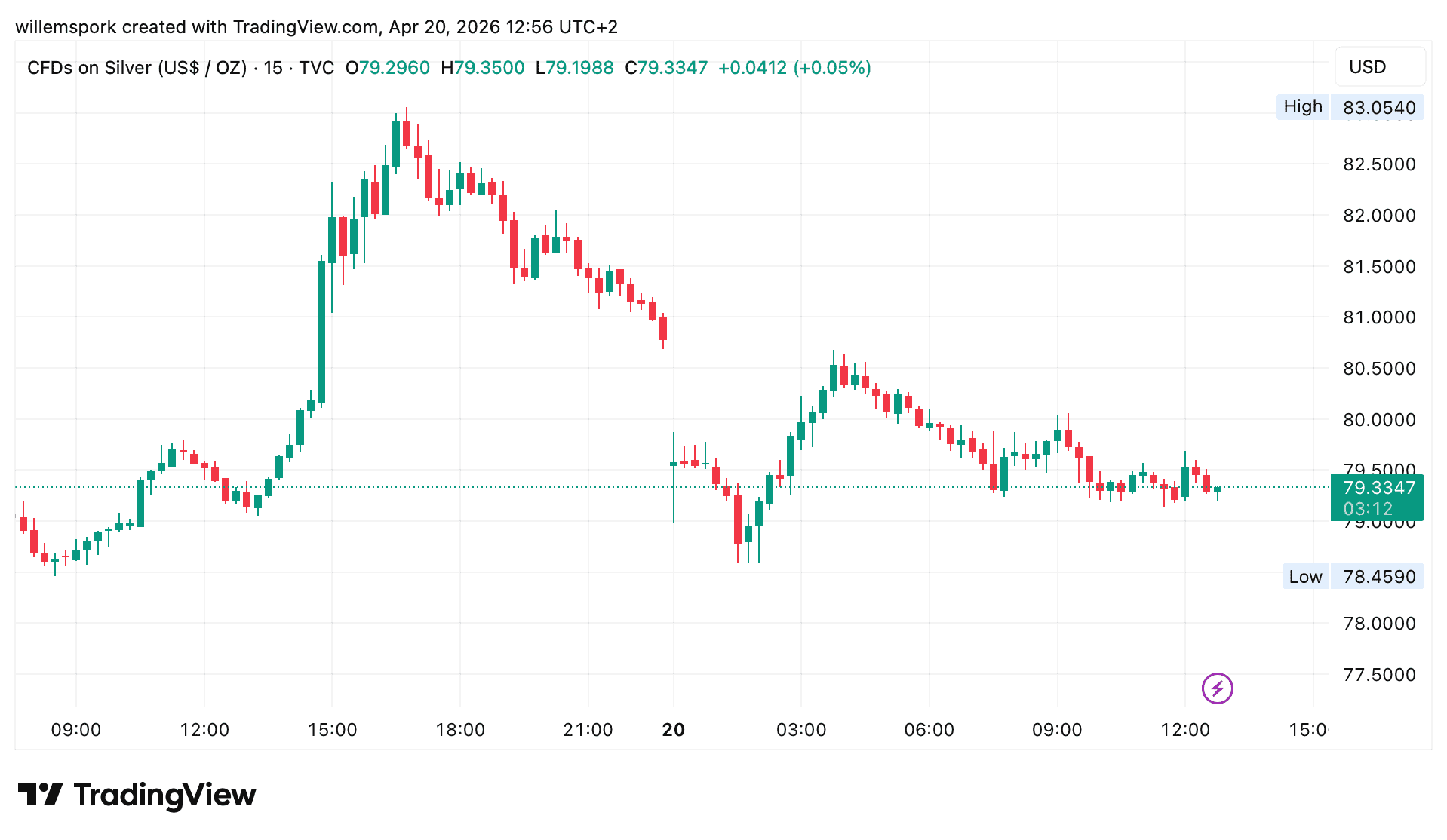
Task: Click the 03:00 time axis label
Action: coord(801,730)
